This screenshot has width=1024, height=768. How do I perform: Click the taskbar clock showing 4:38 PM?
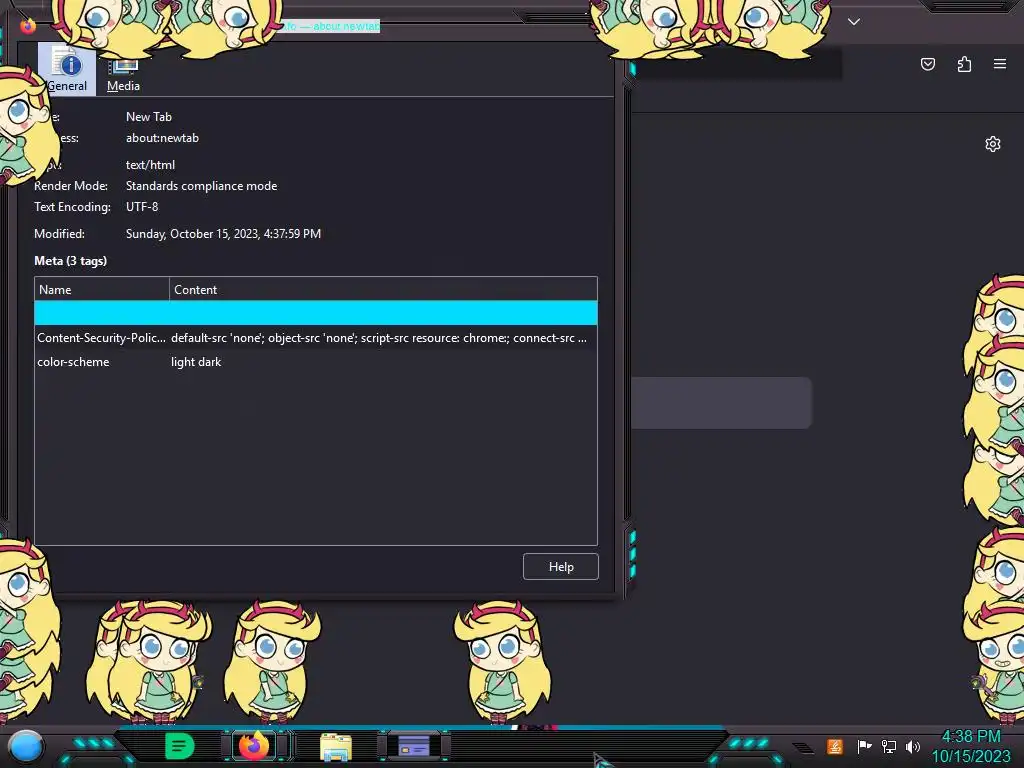point(970,746)
